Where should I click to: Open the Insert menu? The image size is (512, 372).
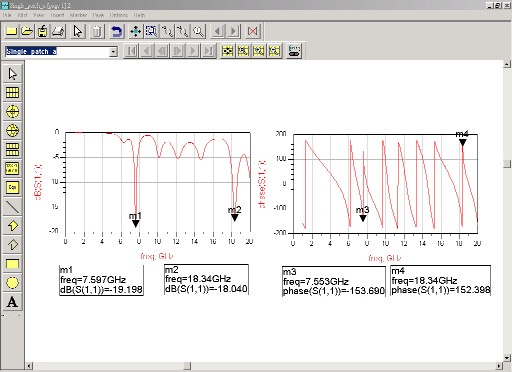coord(57,15)
